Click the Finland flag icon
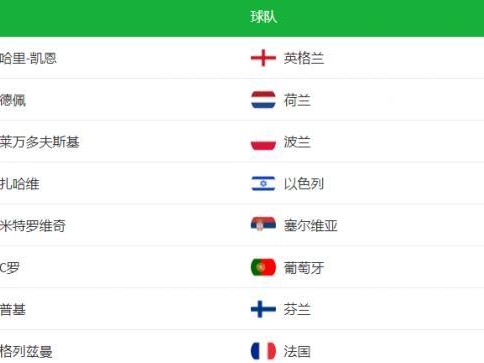 click(x=263, y=309)
